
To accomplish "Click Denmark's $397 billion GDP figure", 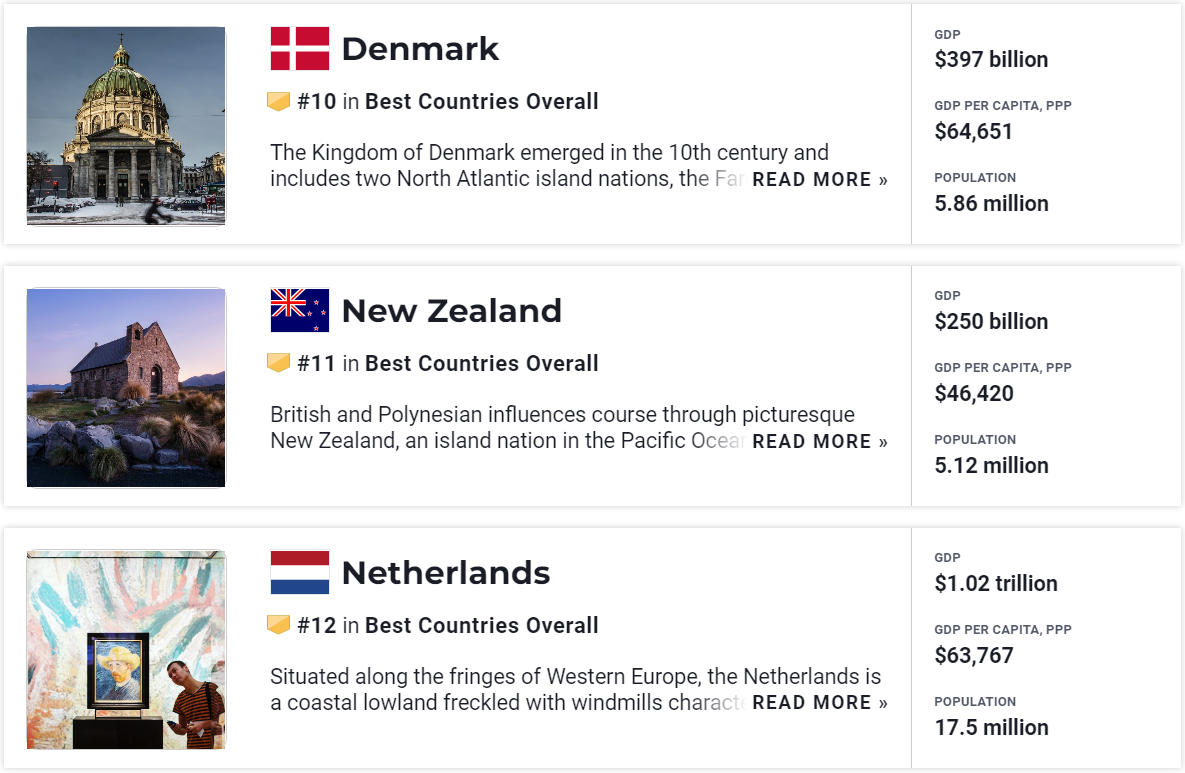I will point(992,60).
